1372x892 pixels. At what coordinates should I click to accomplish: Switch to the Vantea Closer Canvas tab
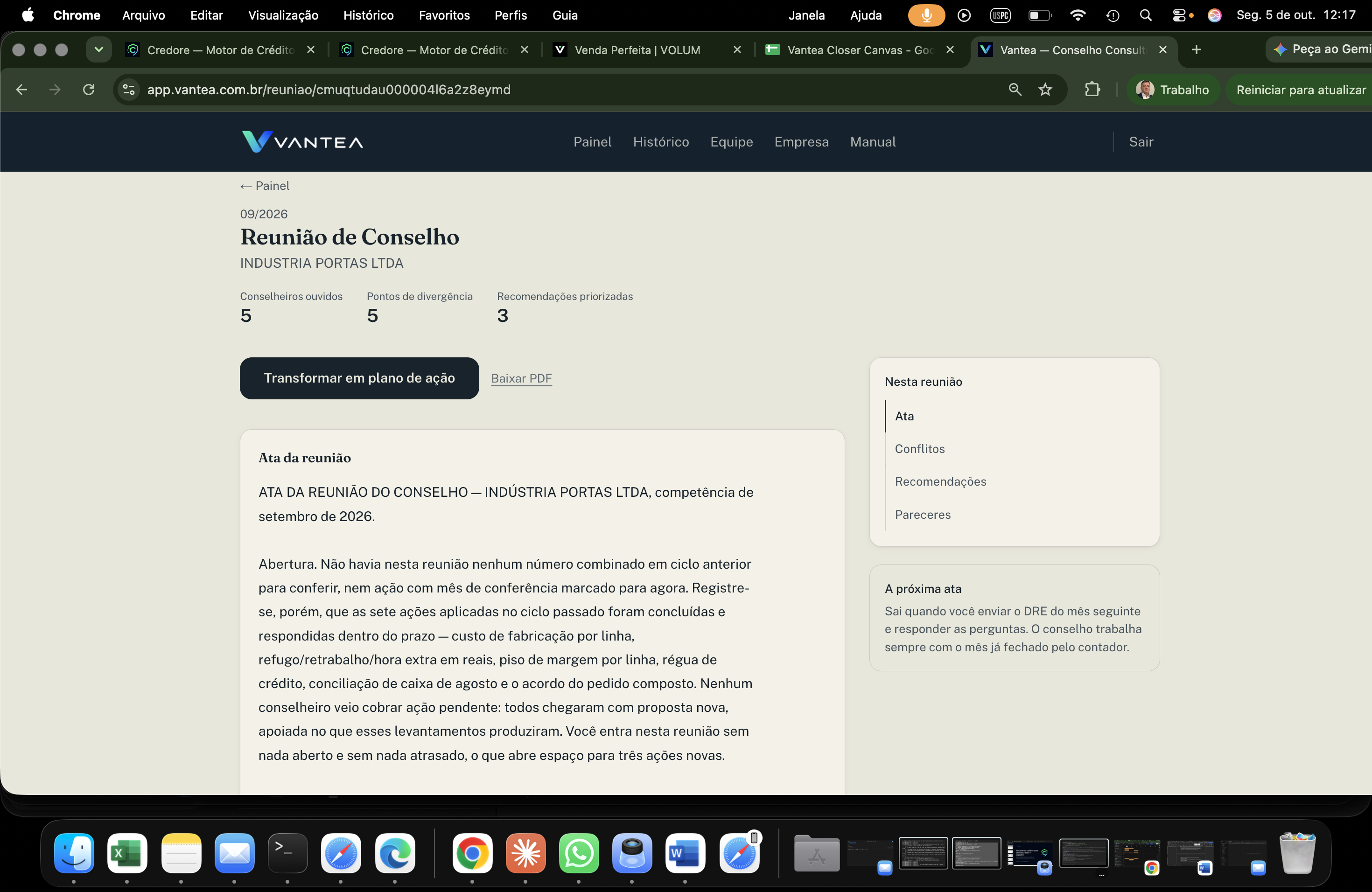[x=860, y=49]
